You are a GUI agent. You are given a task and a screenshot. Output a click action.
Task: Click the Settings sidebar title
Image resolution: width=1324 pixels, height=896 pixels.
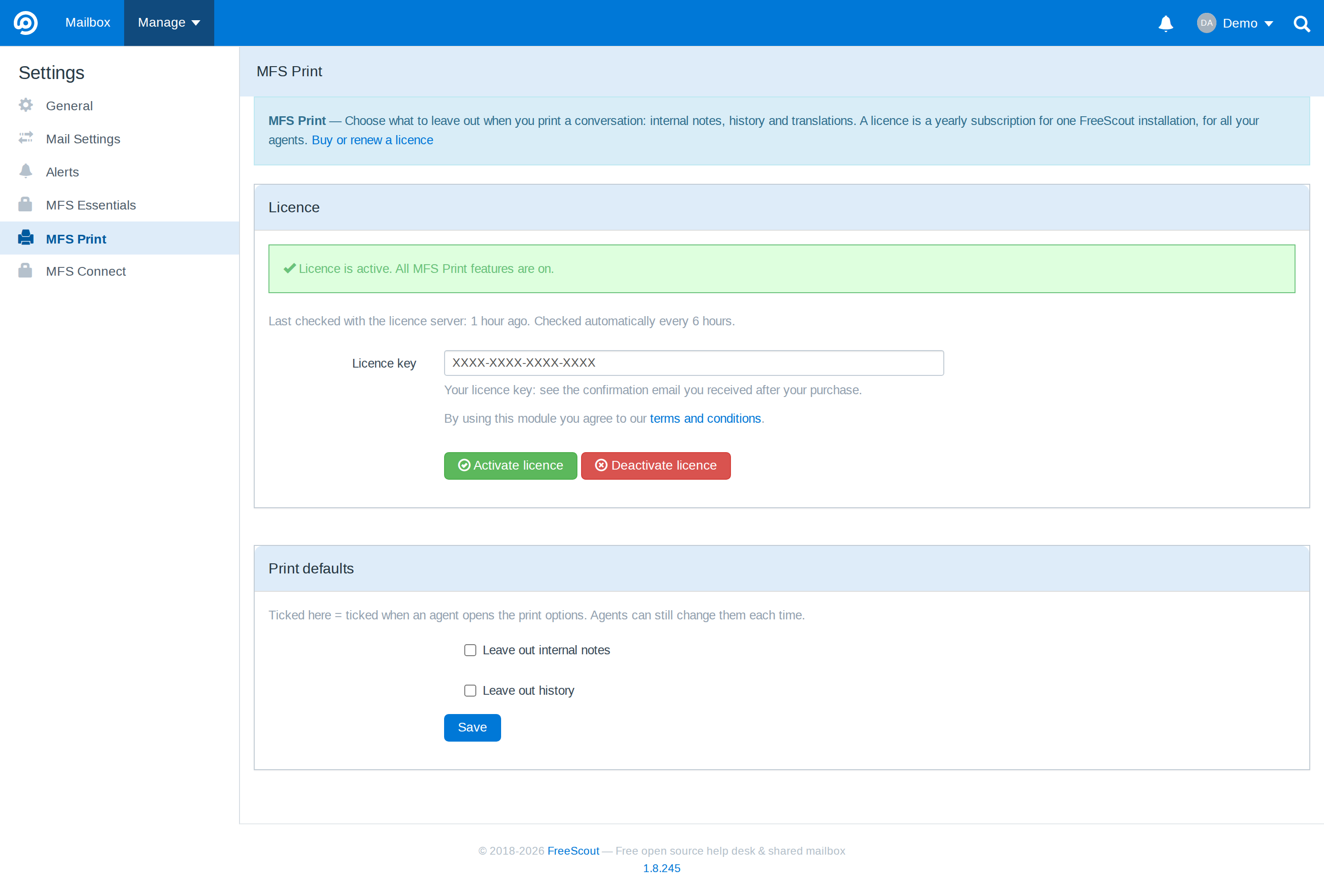[51, 73]
